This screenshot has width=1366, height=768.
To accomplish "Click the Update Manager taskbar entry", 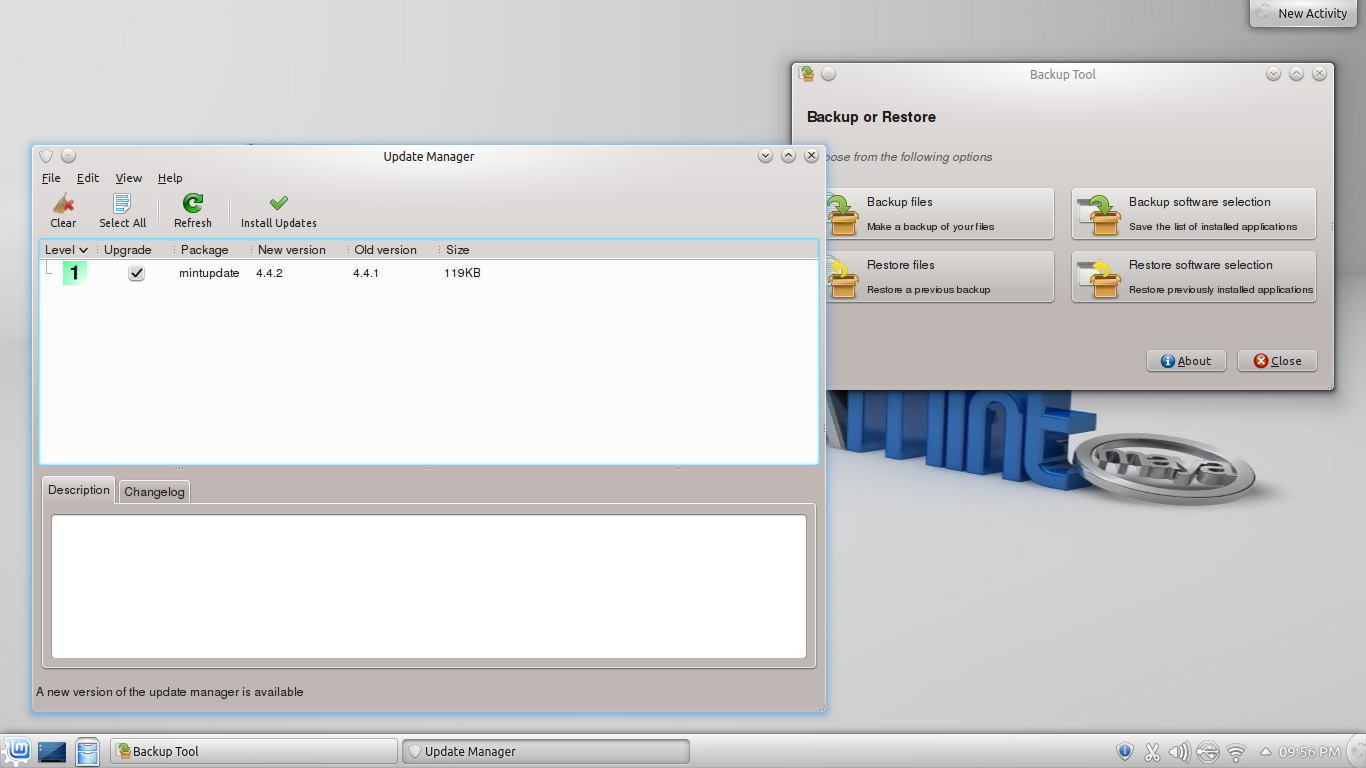I will click(x=546, y=751).
